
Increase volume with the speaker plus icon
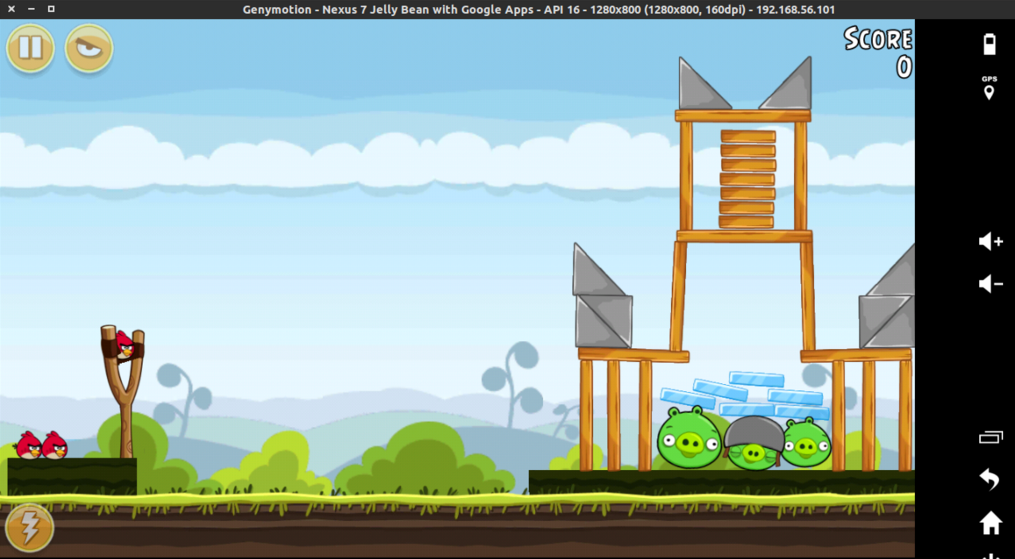pos(990,241)
